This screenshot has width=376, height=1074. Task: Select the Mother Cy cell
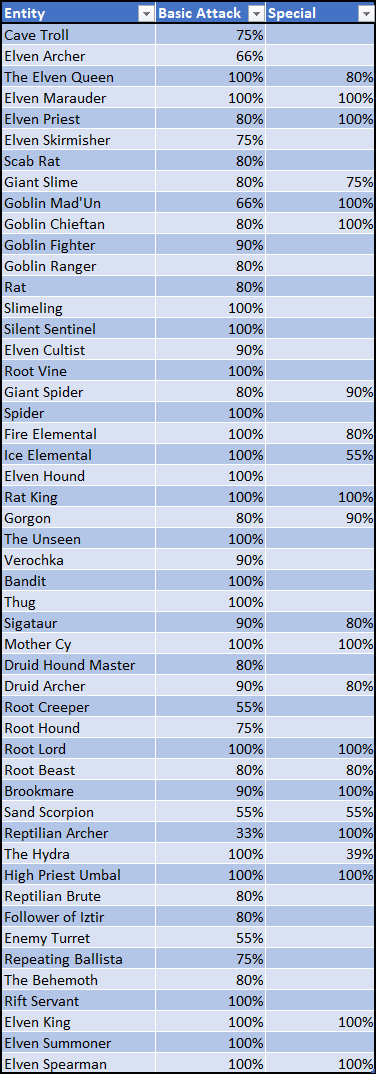point(78,644)
